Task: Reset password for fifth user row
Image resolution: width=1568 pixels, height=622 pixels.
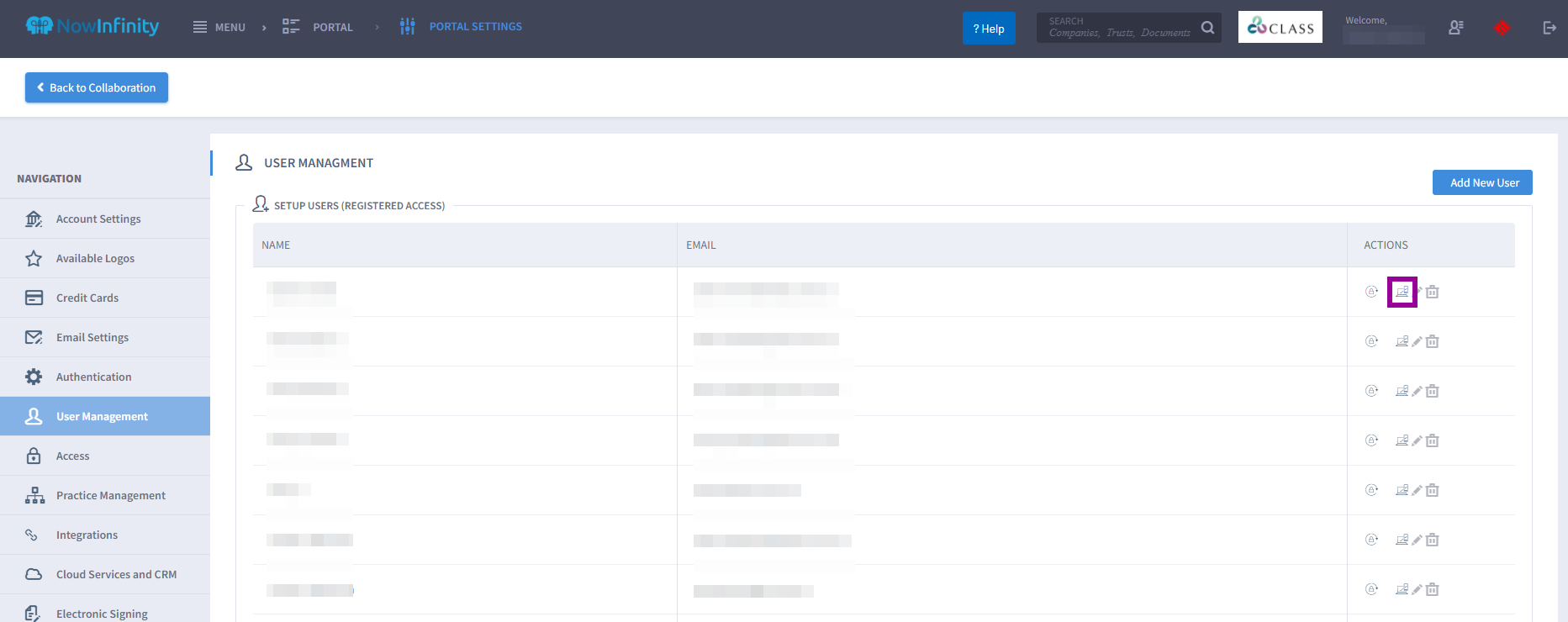Action: coord(1371,490)
